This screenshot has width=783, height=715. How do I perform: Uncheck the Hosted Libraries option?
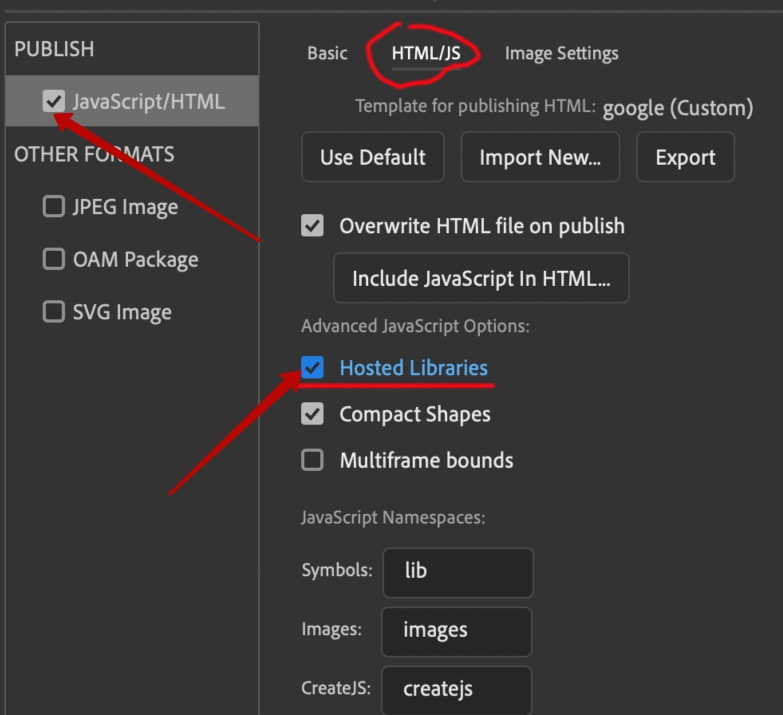coord(312,367)
